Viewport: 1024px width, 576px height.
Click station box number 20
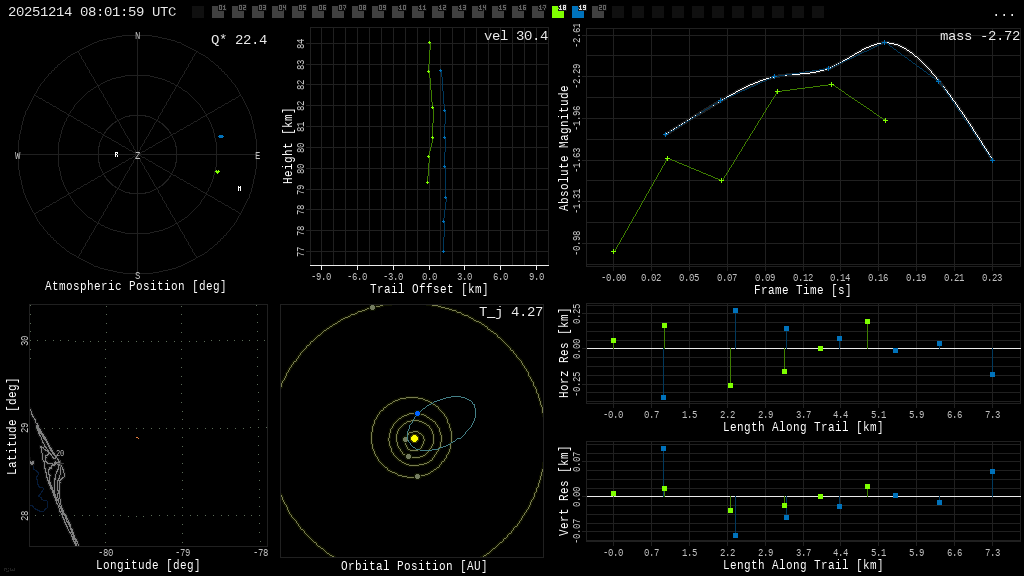point(598,12)
